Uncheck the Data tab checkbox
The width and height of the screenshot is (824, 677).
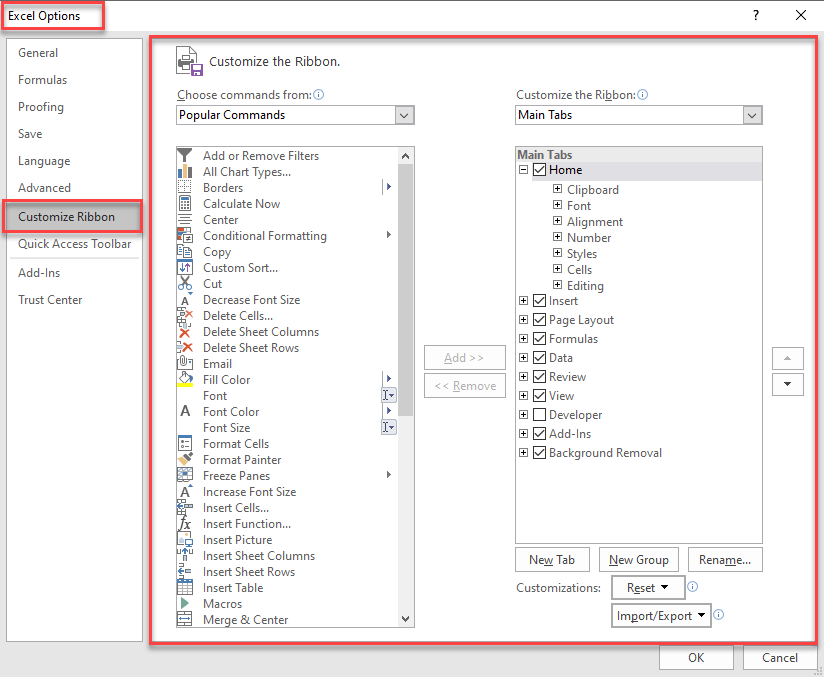(539, 357)
